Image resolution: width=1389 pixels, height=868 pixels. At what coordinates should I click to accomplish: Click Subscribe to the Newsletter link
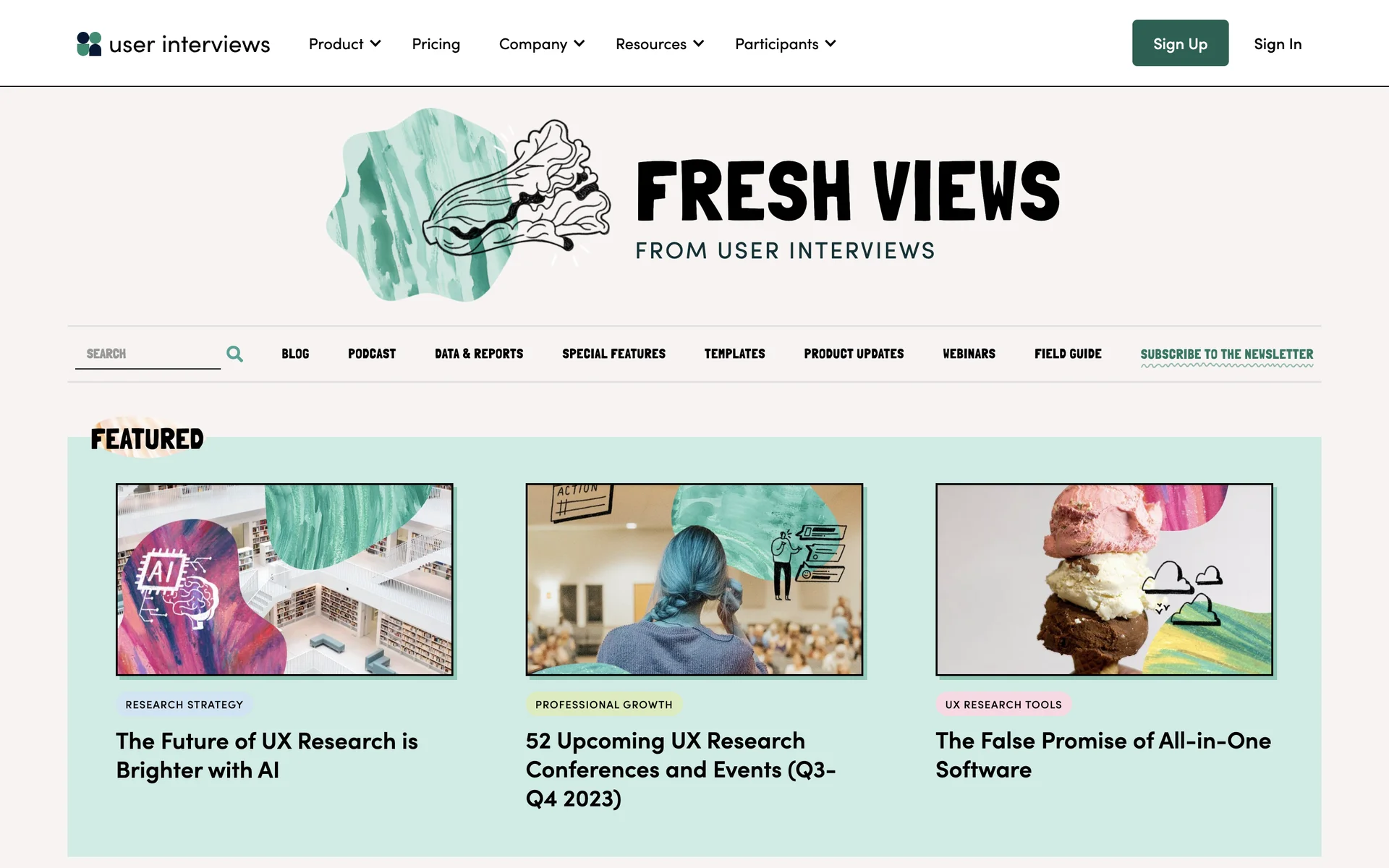click(x=1227, y=354)
